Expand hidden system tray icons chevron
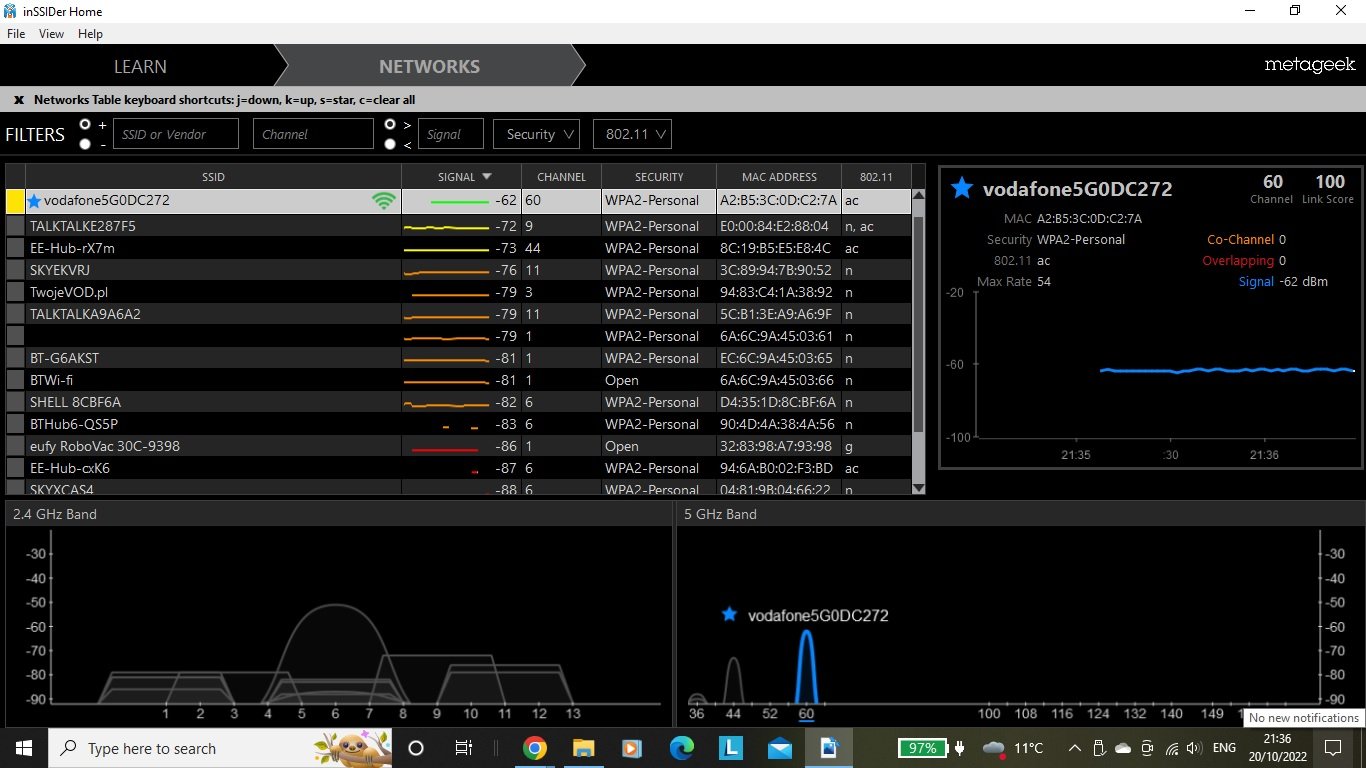This screenshot has height=768, width=1366. pyautogui.click(x=1075, y=748)
